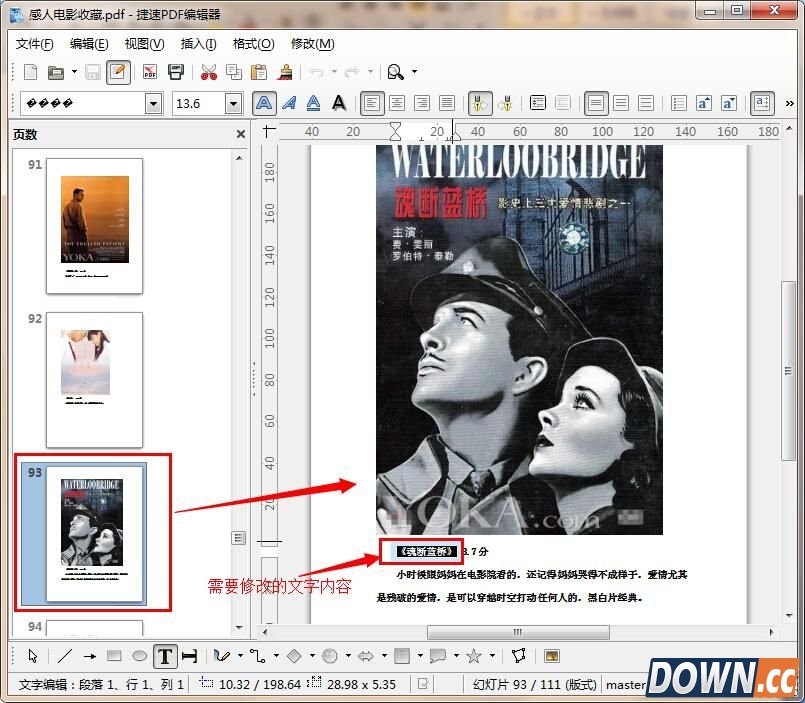Viewport: 805px width, 703px height.
Task: Click the Export as PDF icon
Action: pos(149,72)
